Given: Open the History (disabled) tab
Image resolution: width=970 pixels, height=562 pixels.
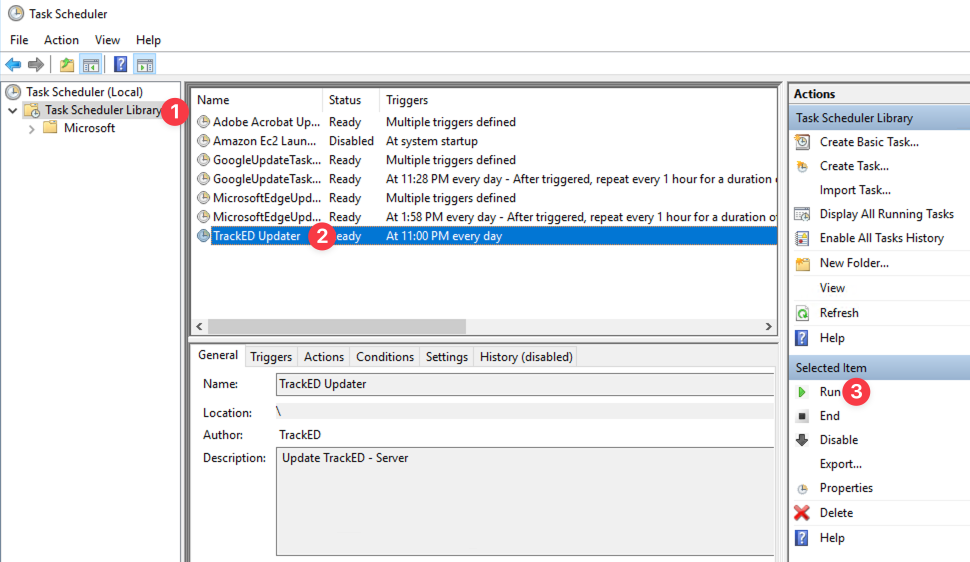Looking at the screenshot, I should pyautogui.click(x=525, y=357).
